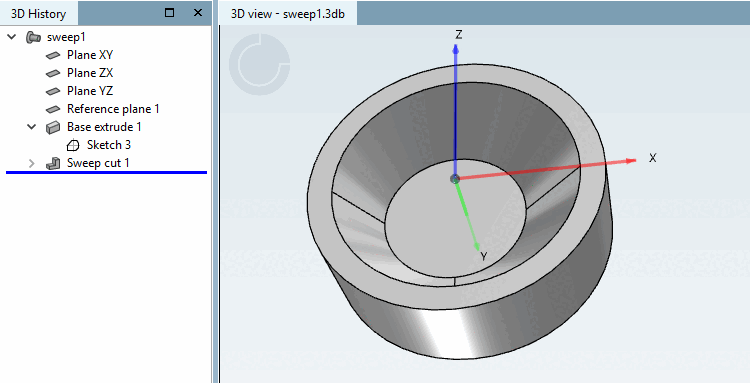Click the origin point in the 3D view

[455, 179]
